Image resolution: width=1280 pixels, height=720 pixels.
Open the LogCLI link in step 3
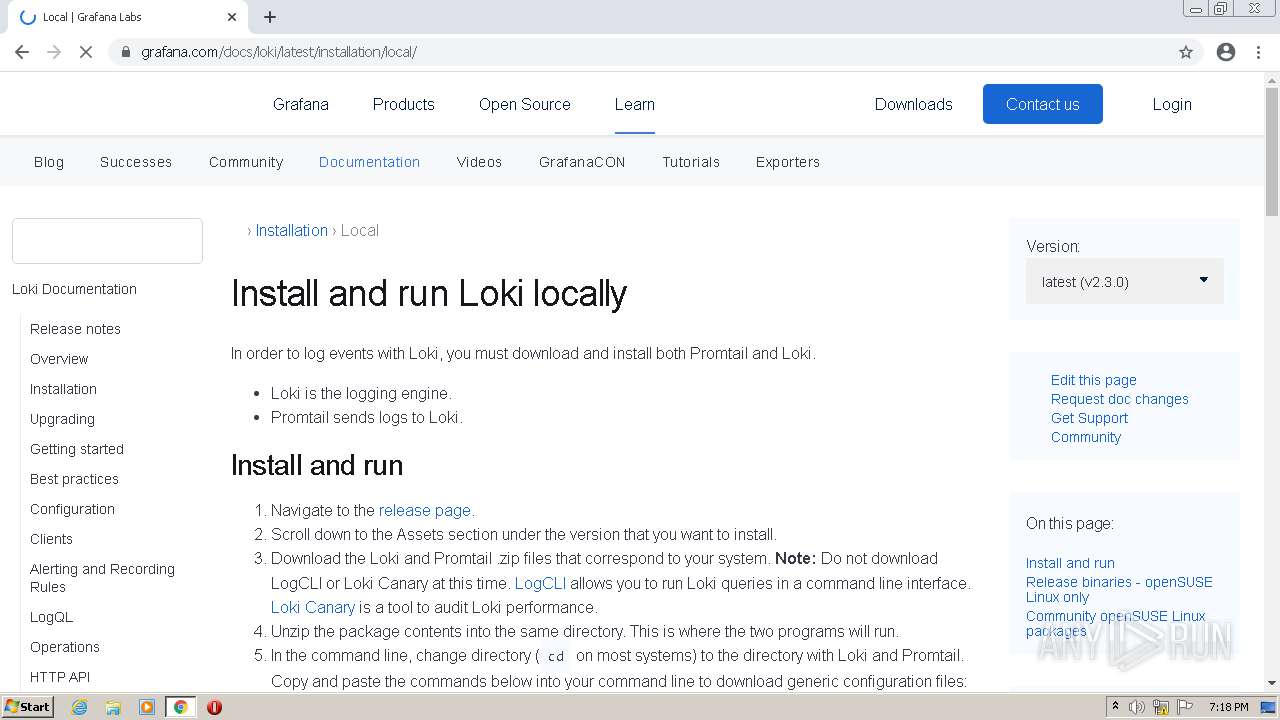click(x=540, y=583)
